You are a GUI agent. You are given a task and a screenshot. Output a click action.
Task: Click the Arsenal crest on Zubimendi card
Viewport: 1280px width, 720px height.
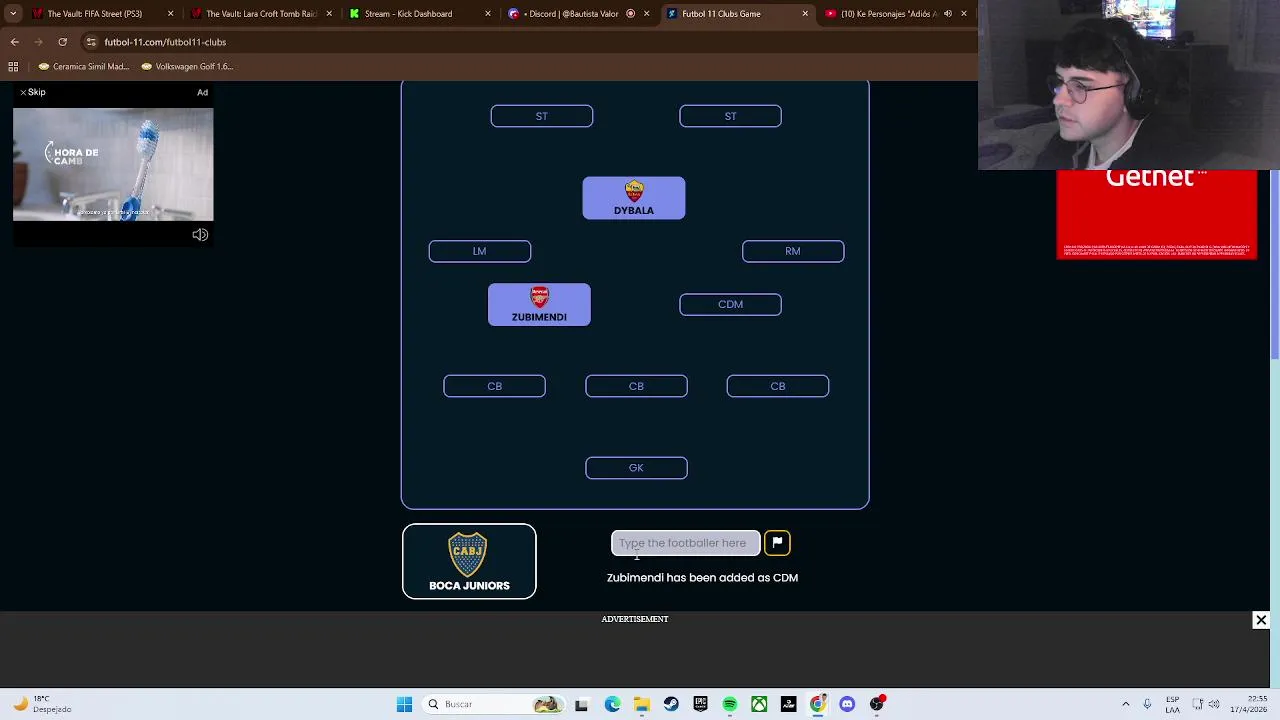(x=539, y=297)
